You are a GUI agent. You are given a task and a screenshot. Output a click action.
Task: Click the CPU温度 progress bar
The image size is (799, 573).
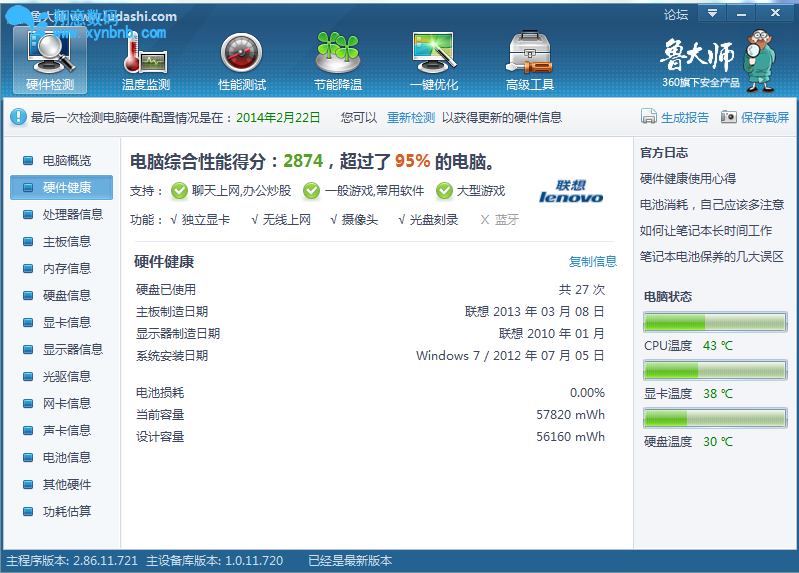(715, 322)
